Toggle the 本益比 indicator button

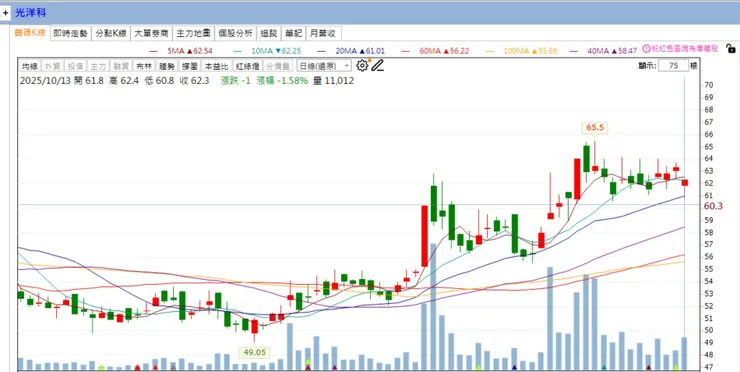[216, 66]
